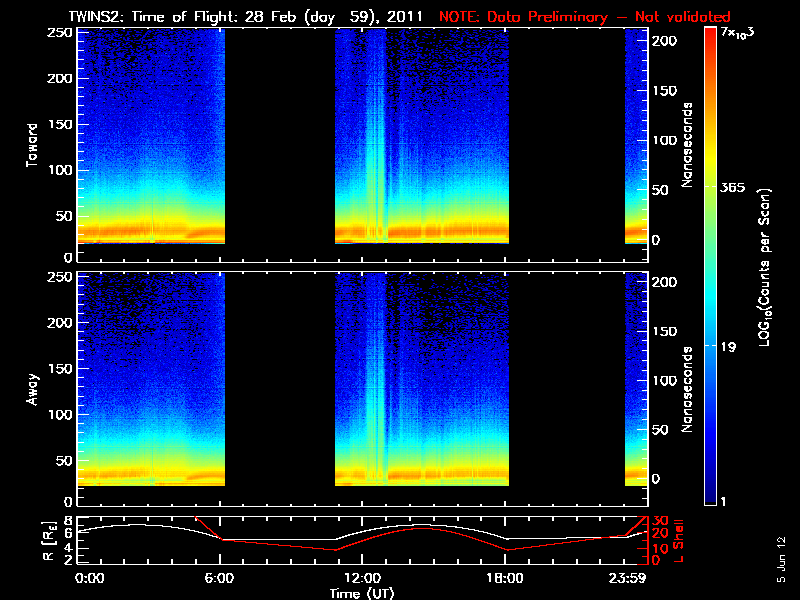Viewport: 800px width, 600px height.
Task: Click the 'LOG10(Counts per Scan)' color bar label
Action: coord(765,267)
